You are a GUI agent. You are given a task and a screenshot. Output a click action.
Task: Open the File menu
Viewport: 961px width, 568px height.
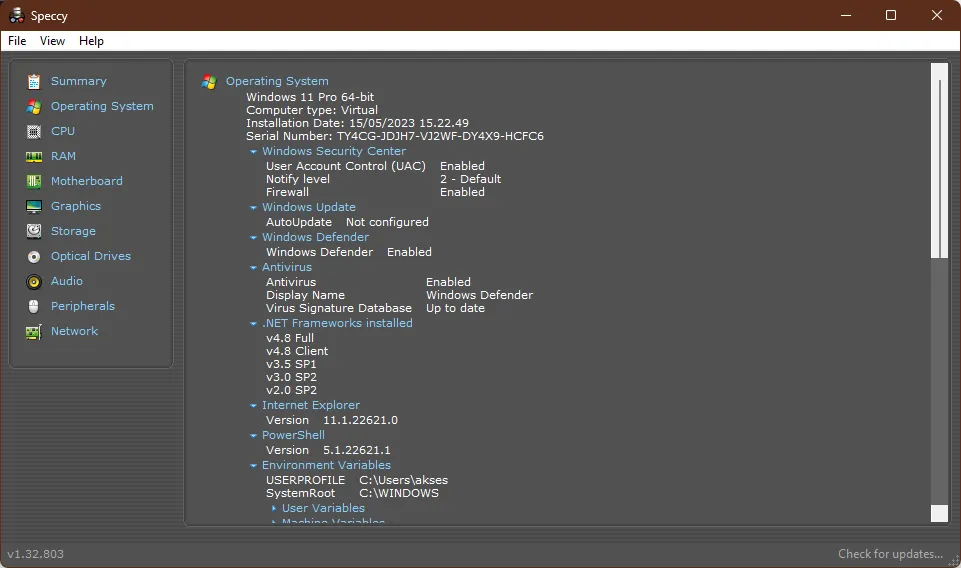click(x=17, y=41)
